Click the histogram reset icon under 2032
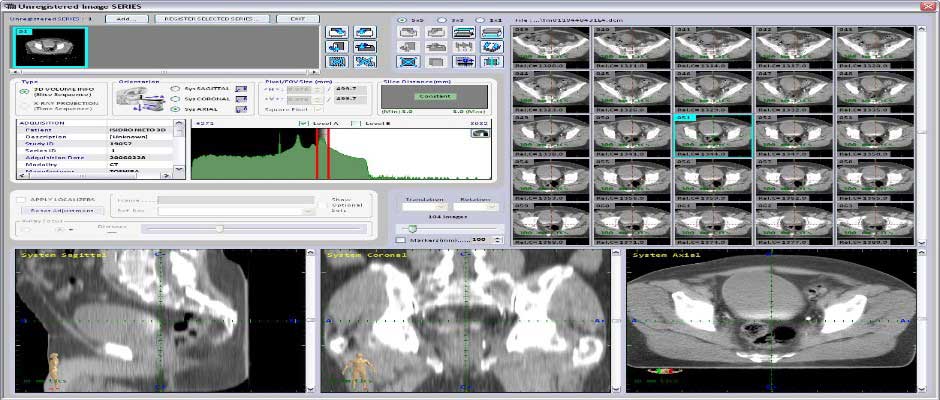940x400 pixels. [x=480, y=133]
